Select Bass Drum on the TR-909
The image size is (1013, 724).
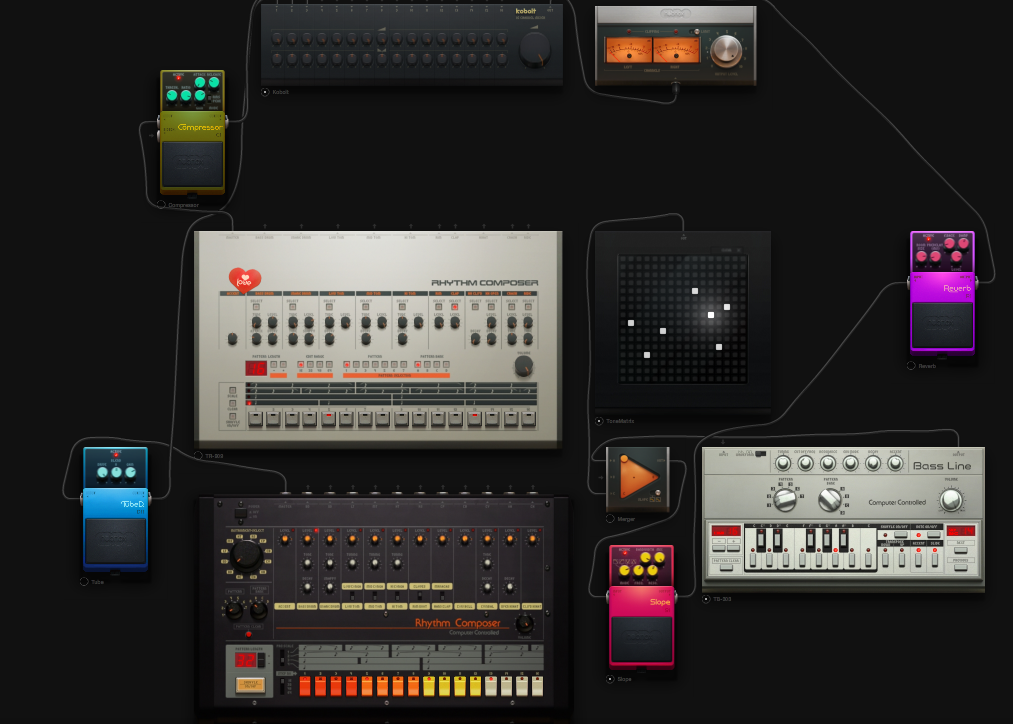point(256,307)
